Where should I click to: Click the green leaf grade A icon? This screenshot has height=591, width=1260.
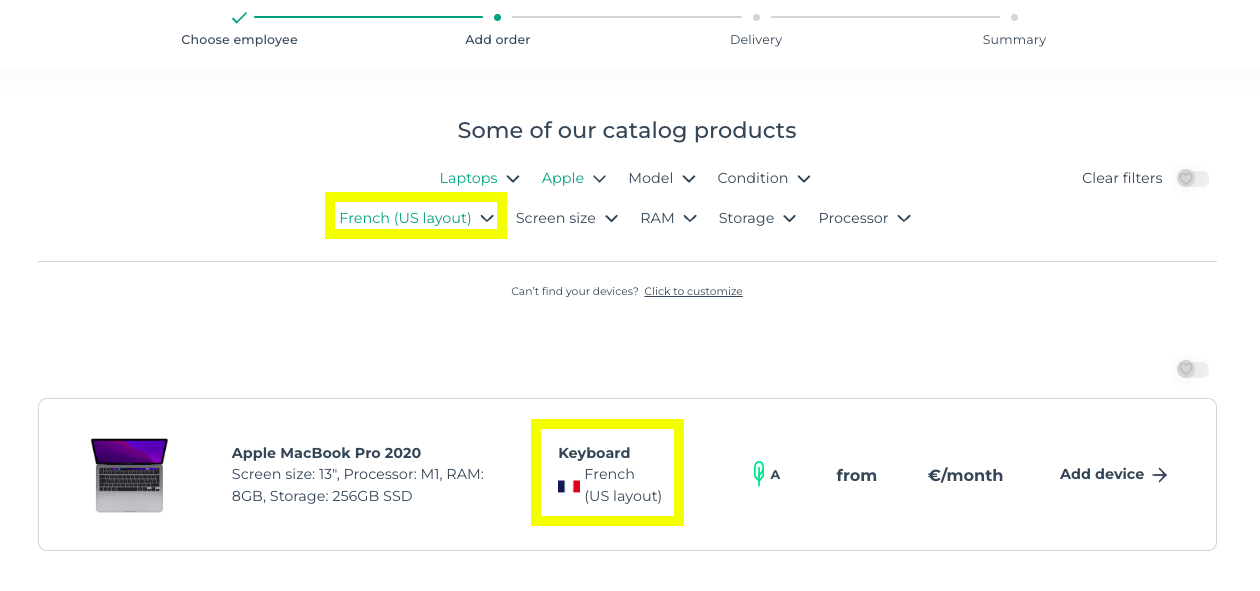759,474
